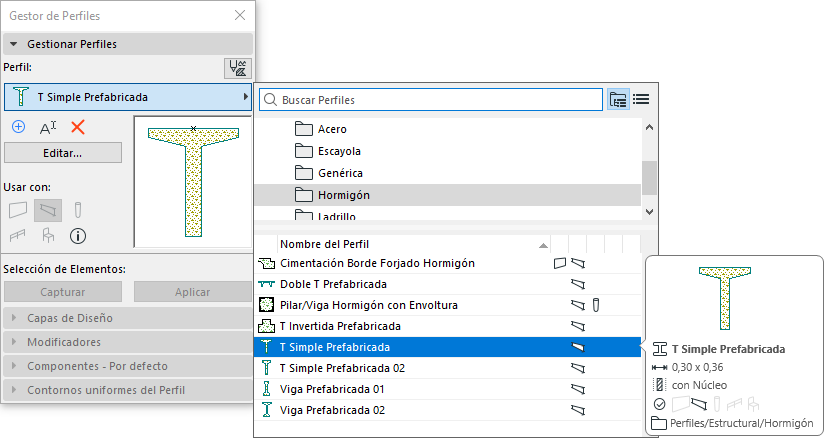Collapse the Gestionar Perfiles section
The image size is (827, 440).
[14, 44]
